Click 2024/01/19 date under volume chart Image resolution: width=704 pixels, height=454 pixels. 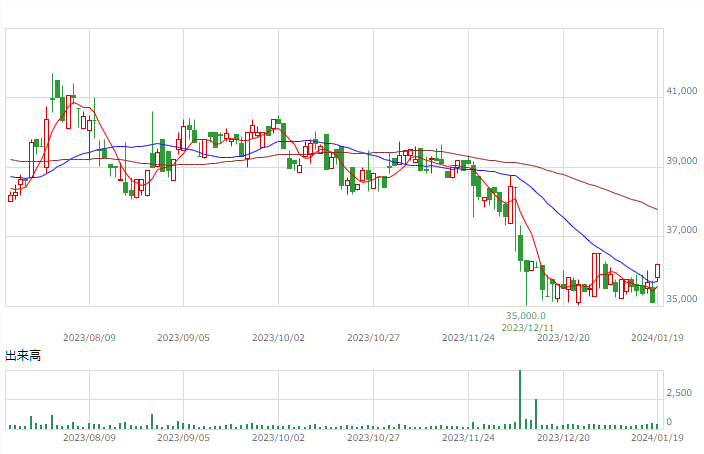coord(657,438)
